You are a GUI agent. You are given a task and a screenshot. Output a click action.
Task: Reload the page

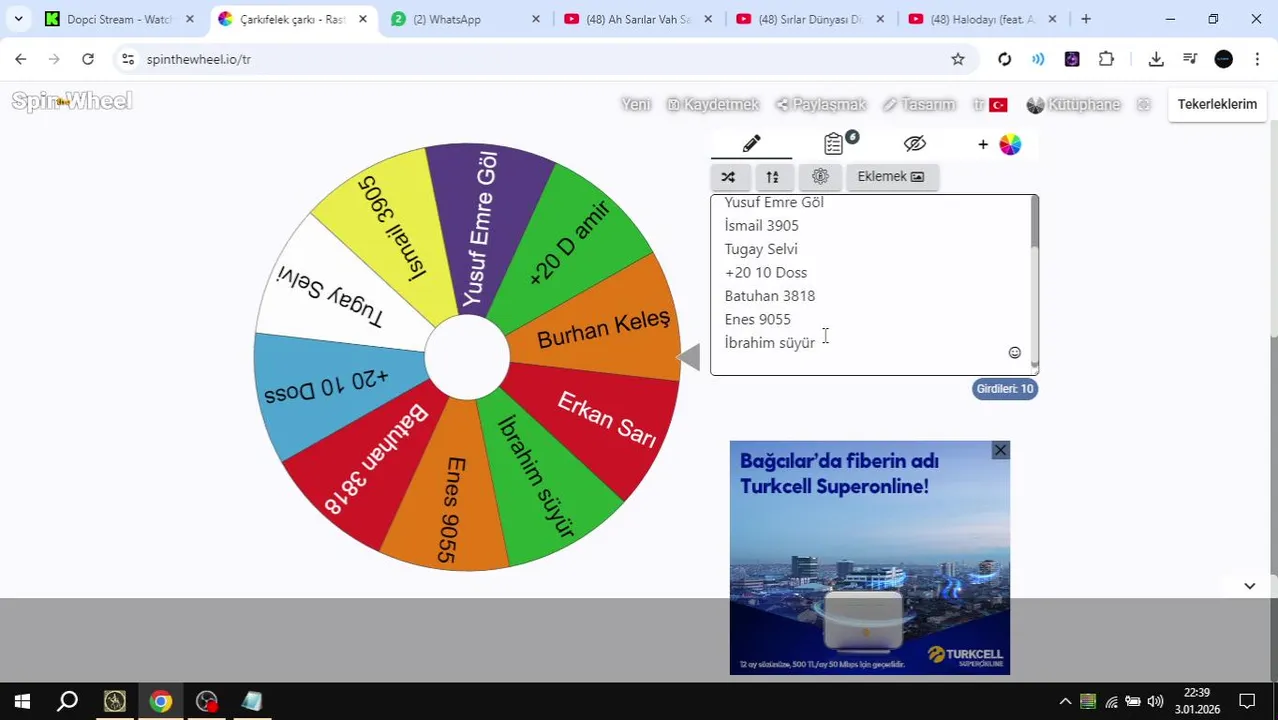pyautogui.click(x=88, y=59)
